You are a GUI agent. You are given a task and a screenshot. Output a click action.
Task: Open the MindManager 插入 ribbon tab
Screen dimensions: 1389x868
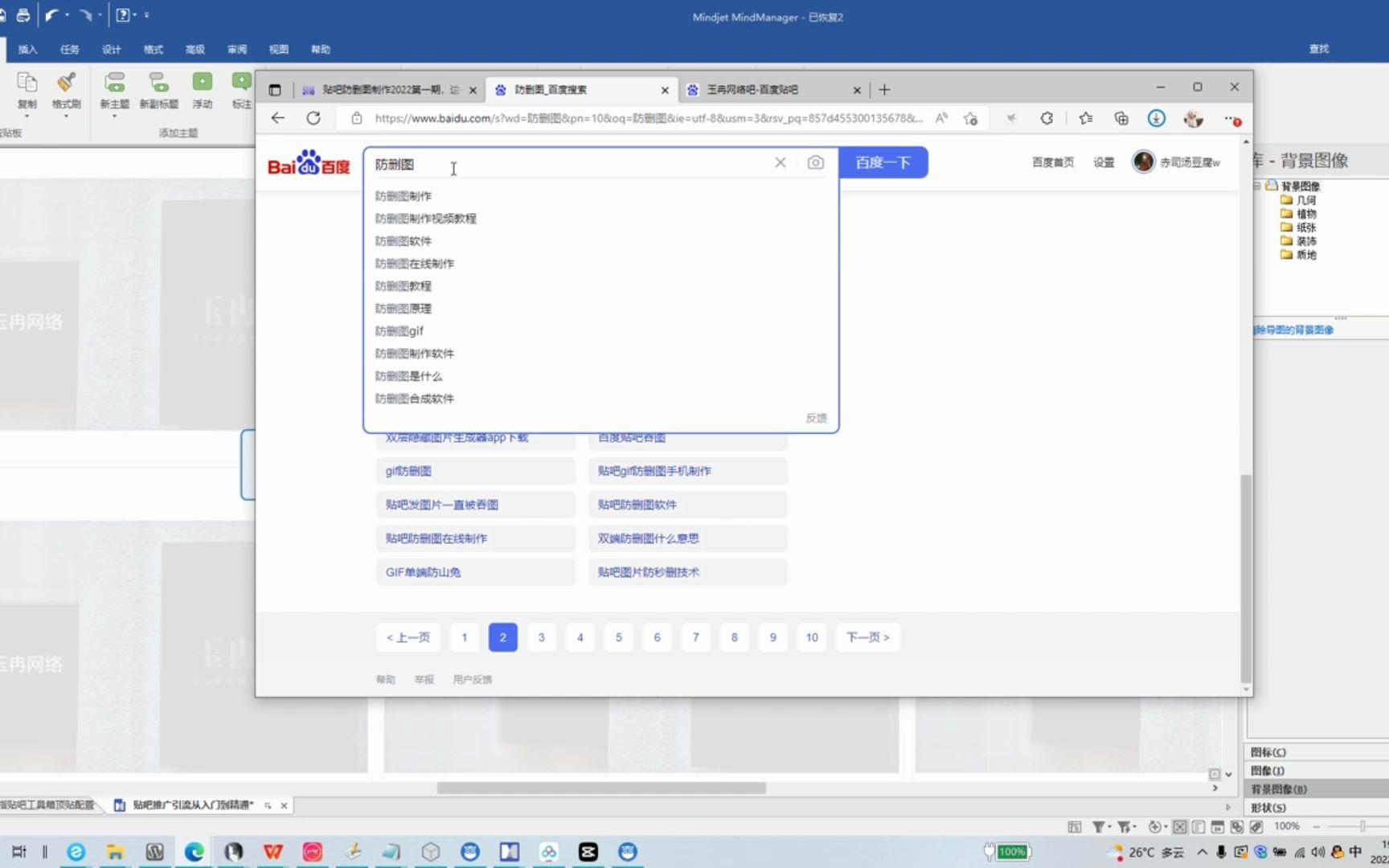tap(27, 49)
